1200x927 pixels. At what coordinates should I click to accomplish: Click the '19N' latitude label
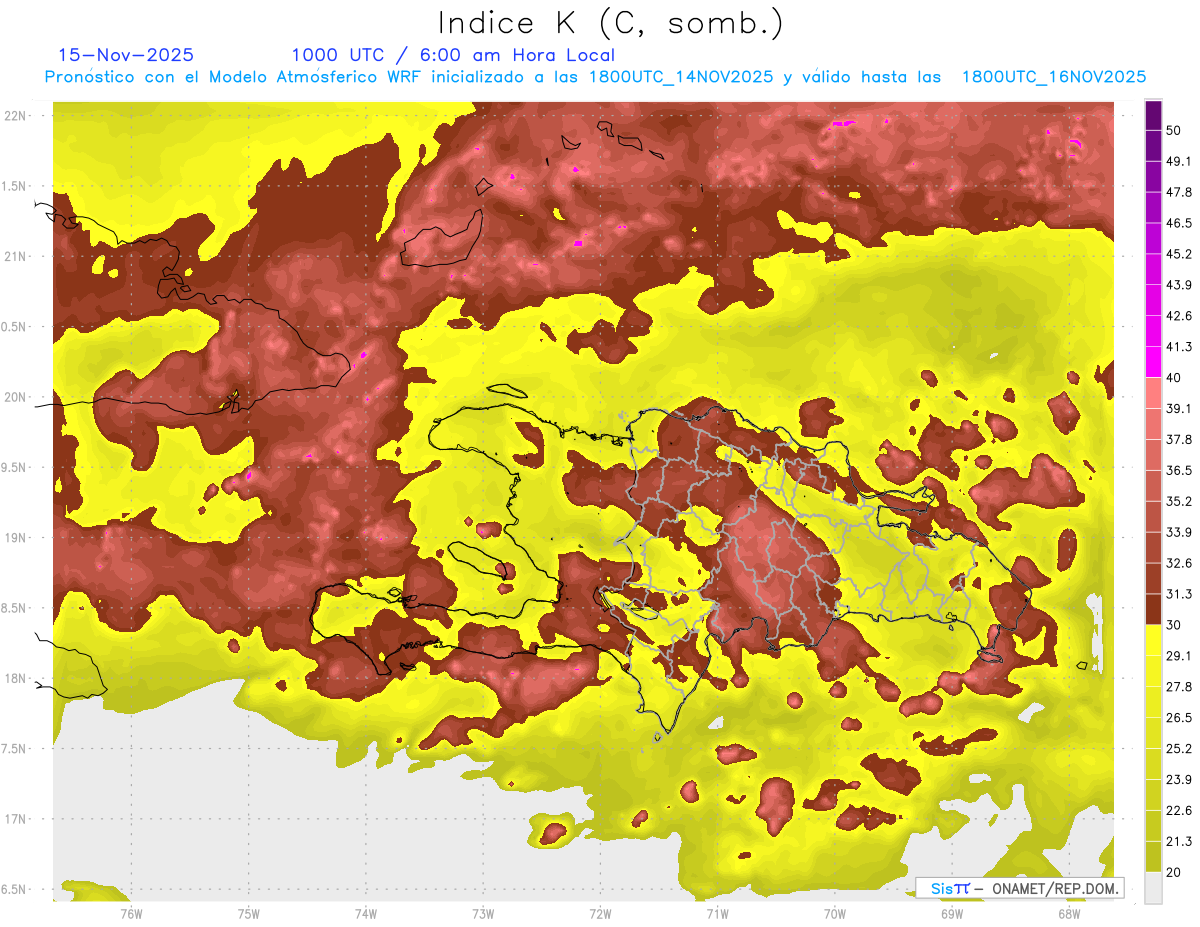(17, 538)
